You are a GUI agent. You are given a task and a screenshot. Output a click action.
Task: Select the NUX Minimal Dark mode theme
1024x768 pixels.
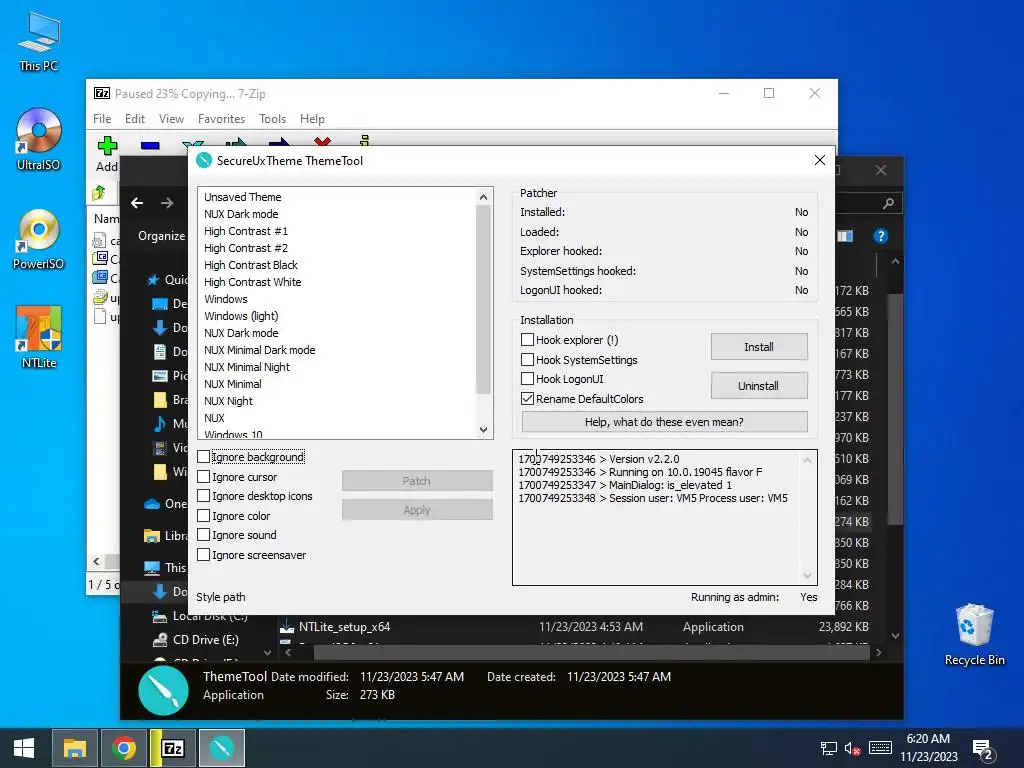[259, 350]
